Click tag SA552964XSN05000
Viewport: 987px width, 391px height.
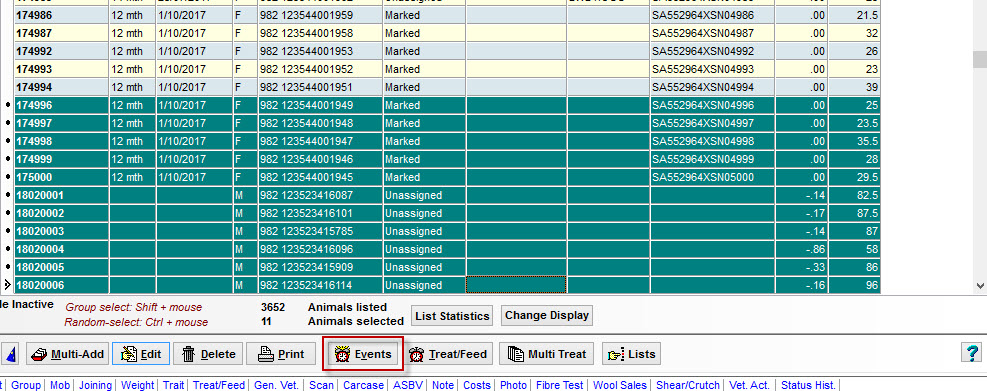tap(702, 177)
